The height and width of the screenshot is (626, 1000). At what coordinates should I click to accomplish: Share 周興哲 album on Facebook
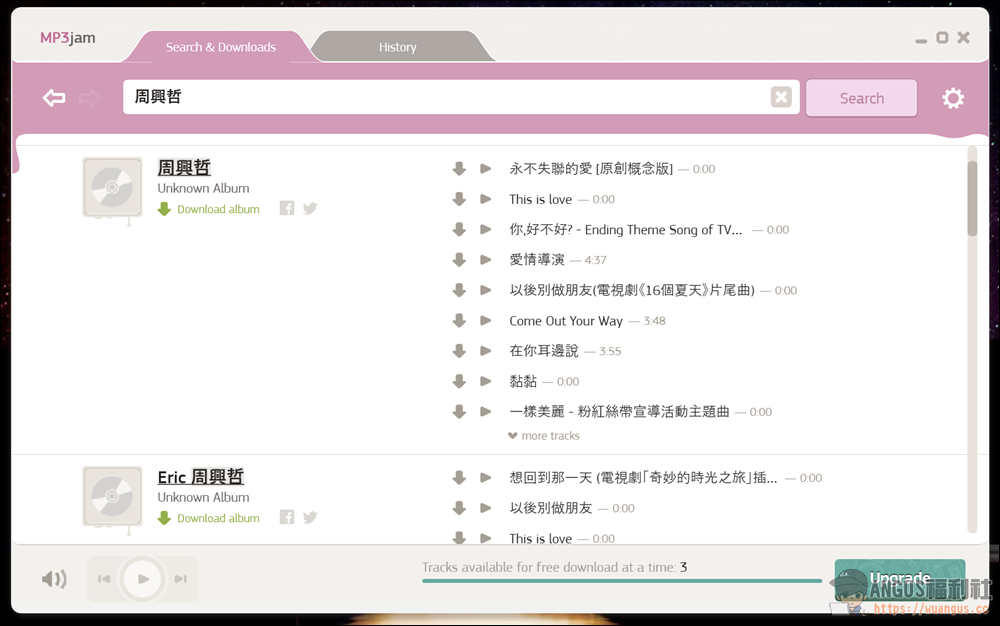coord(287,208)
